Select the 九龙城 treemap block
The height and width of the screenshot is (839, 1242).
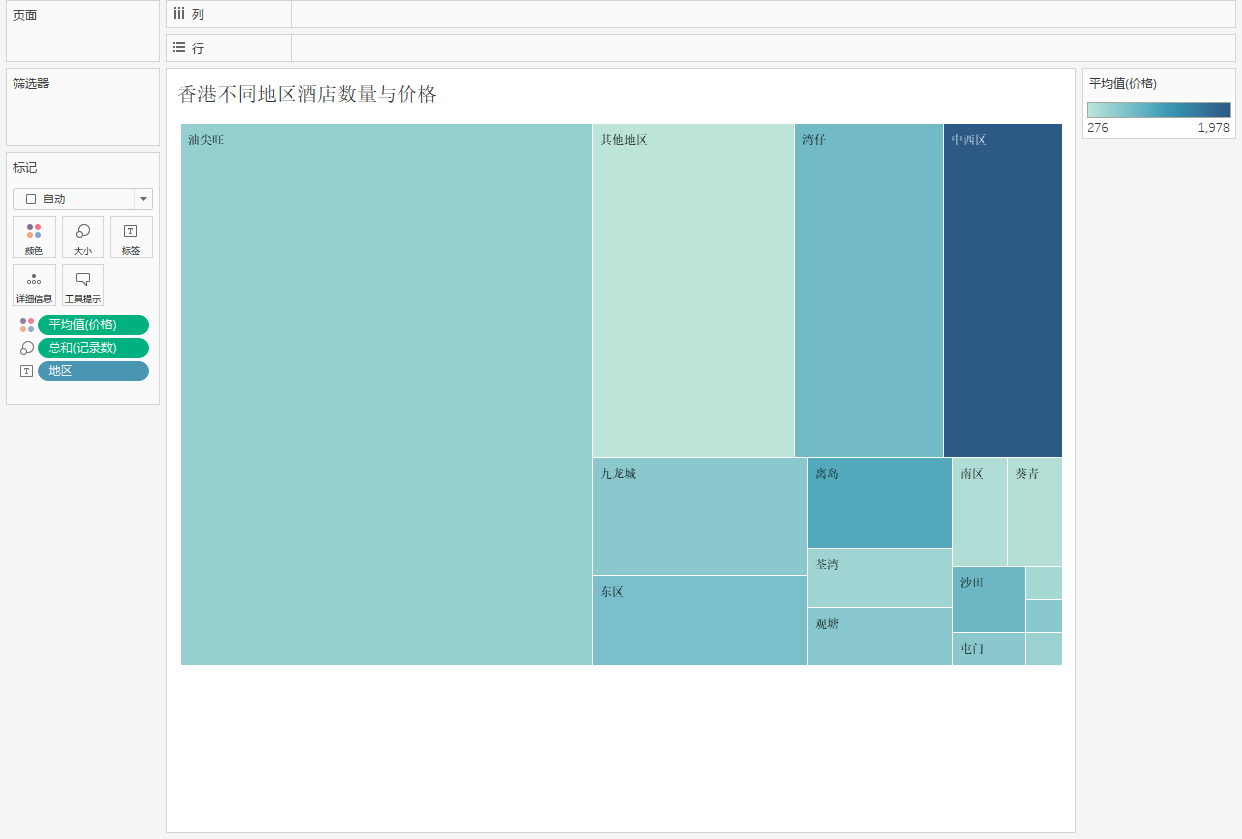tap(700, 516)
